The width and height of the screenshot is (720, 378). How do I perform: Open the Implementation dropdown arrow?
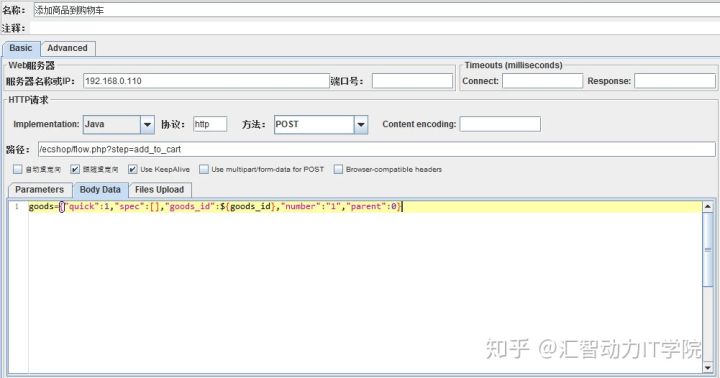click(147, 124)
